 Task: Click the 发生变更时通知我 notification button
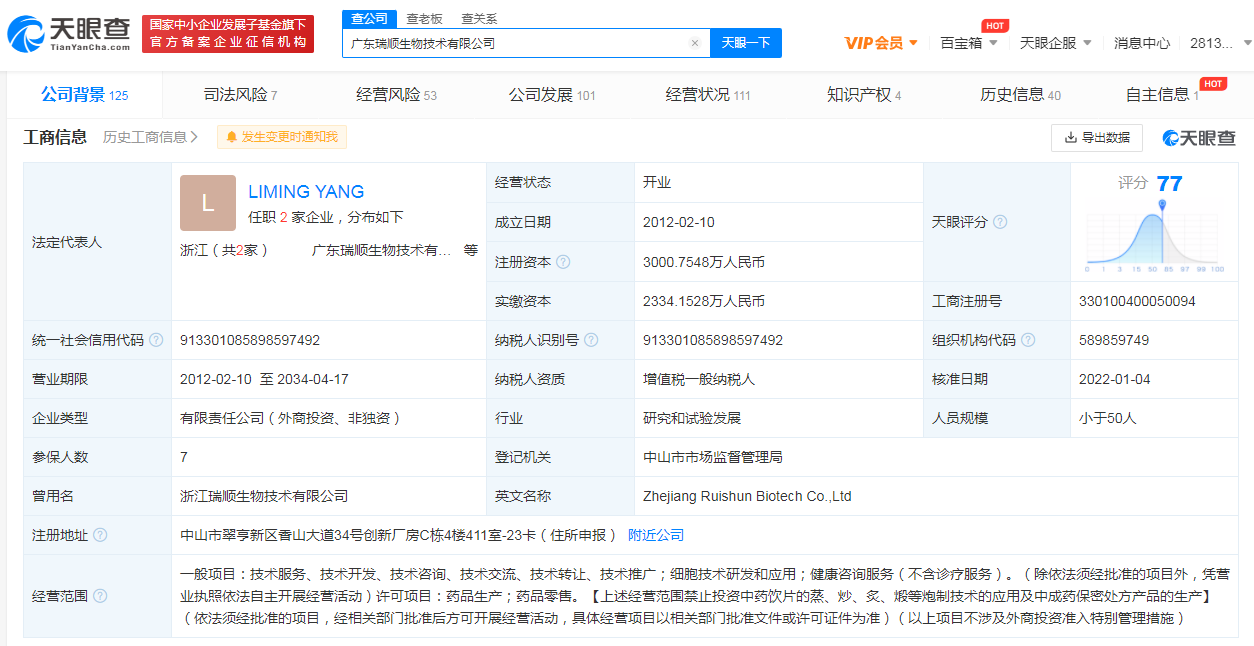[x=282, y=137]
